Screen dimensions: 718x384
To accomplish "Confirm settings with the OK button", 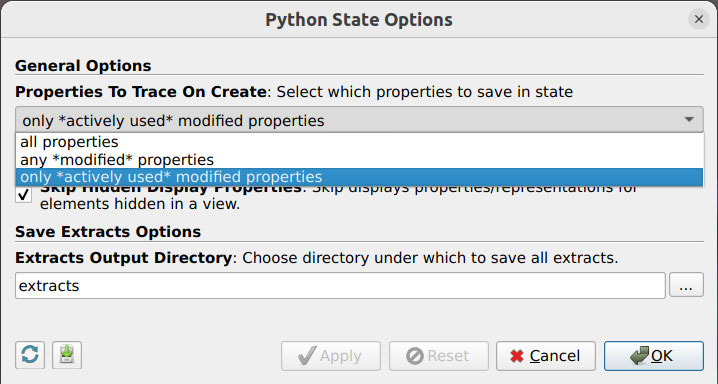I will point(653,356).
